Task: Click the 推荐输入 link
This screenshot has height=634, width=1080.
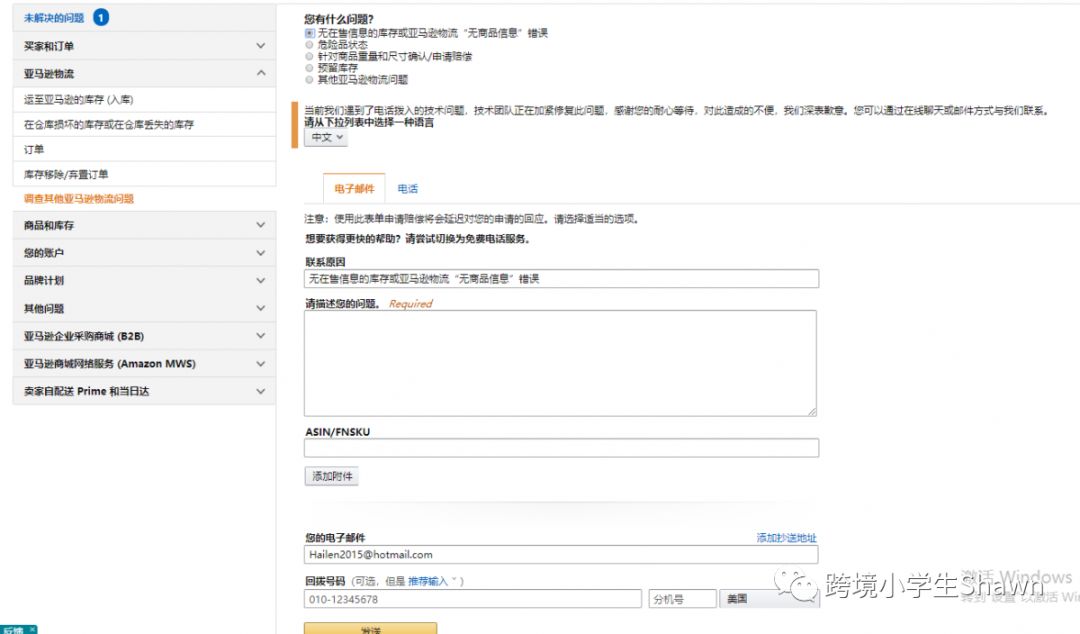Action: (428, 582)
